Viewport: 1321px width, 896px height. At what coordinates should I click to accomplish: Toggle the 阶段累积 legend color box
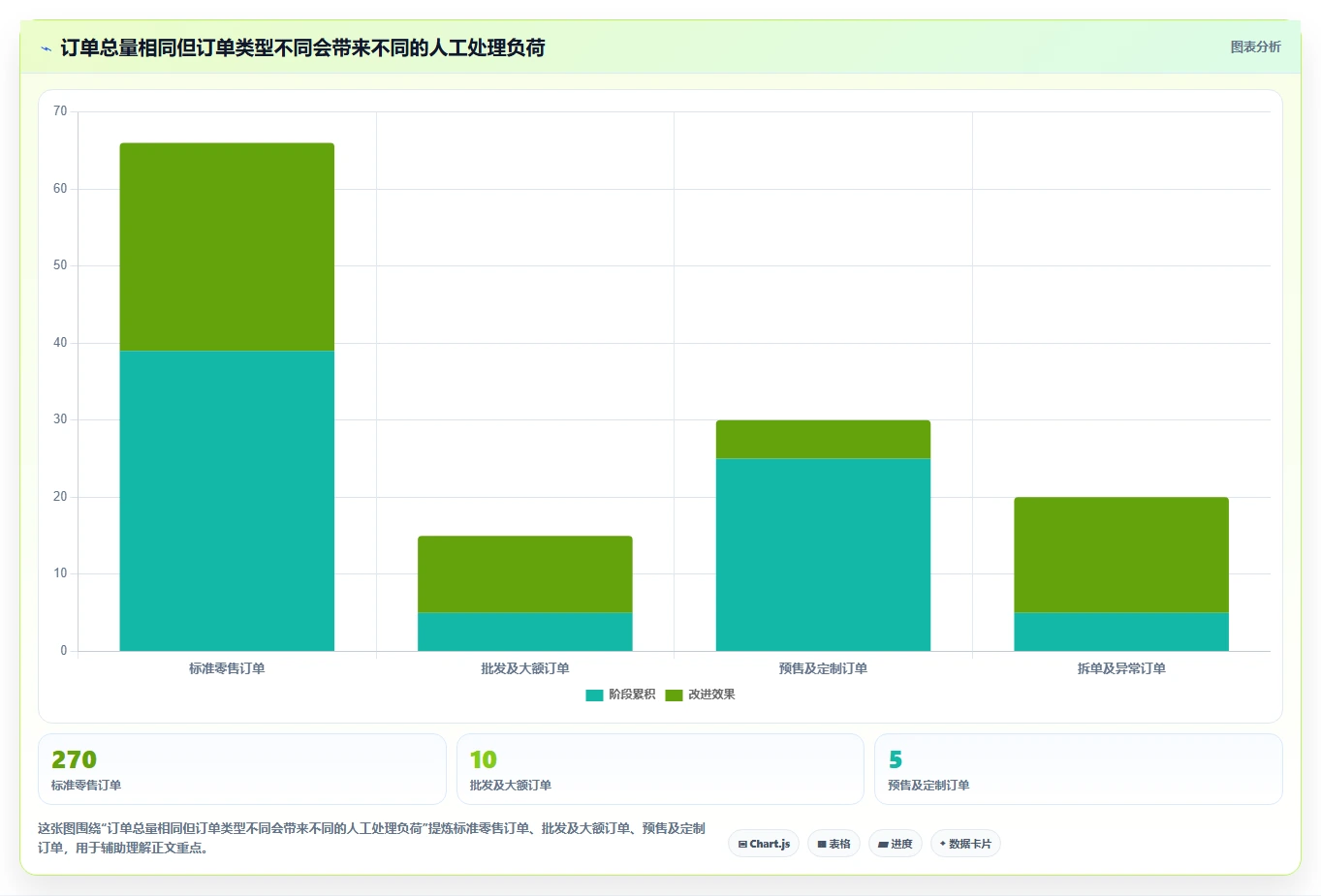594,695
